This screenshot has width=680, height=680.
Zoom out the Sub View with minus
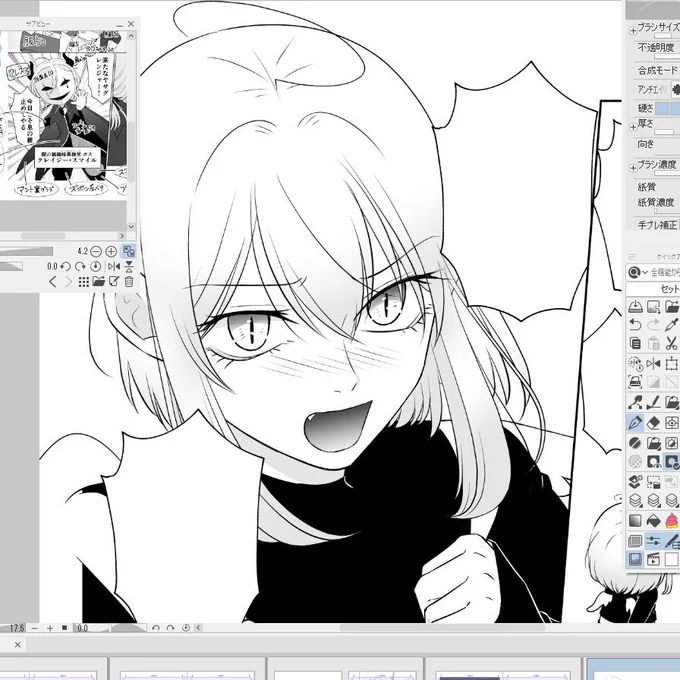click(96, 252)
